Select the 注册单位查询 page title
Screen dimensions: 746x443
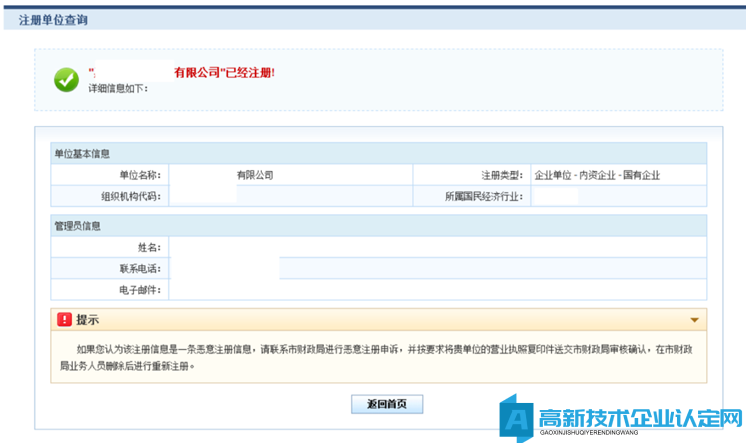pos(53,20)
